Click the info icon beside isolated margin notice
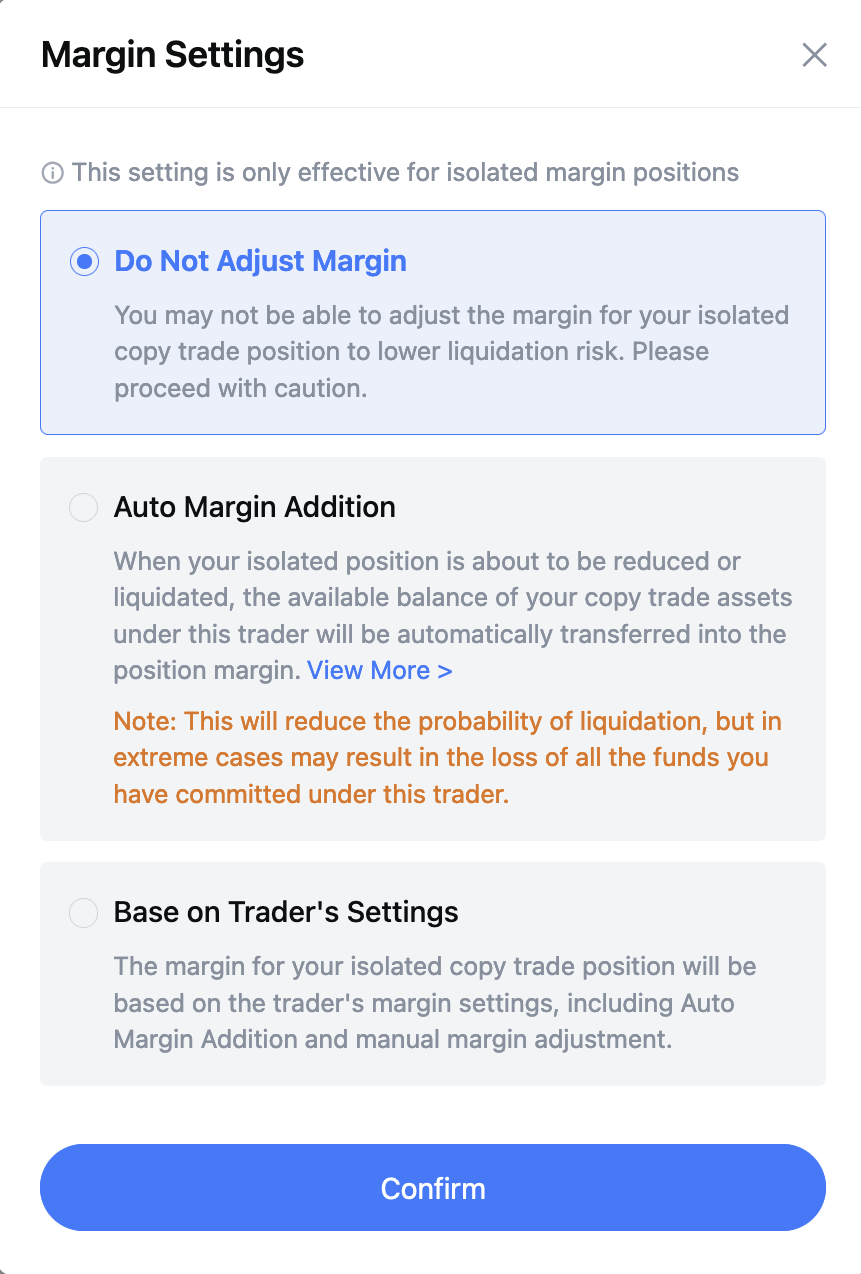The width and height of the screenshot is (861, 1274). point(52,173)
